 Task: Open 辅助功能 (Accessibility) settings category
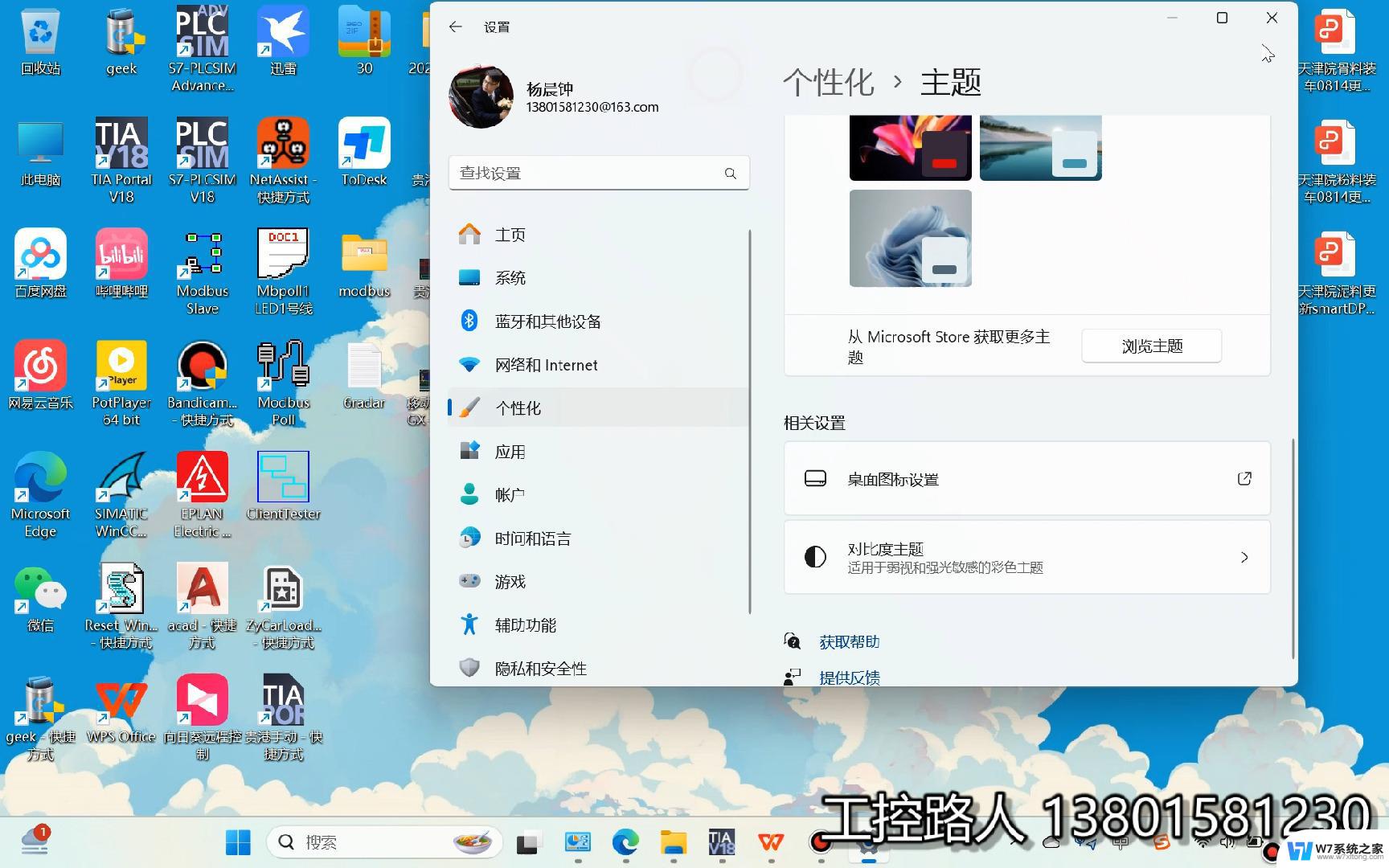tap(598, 625)
